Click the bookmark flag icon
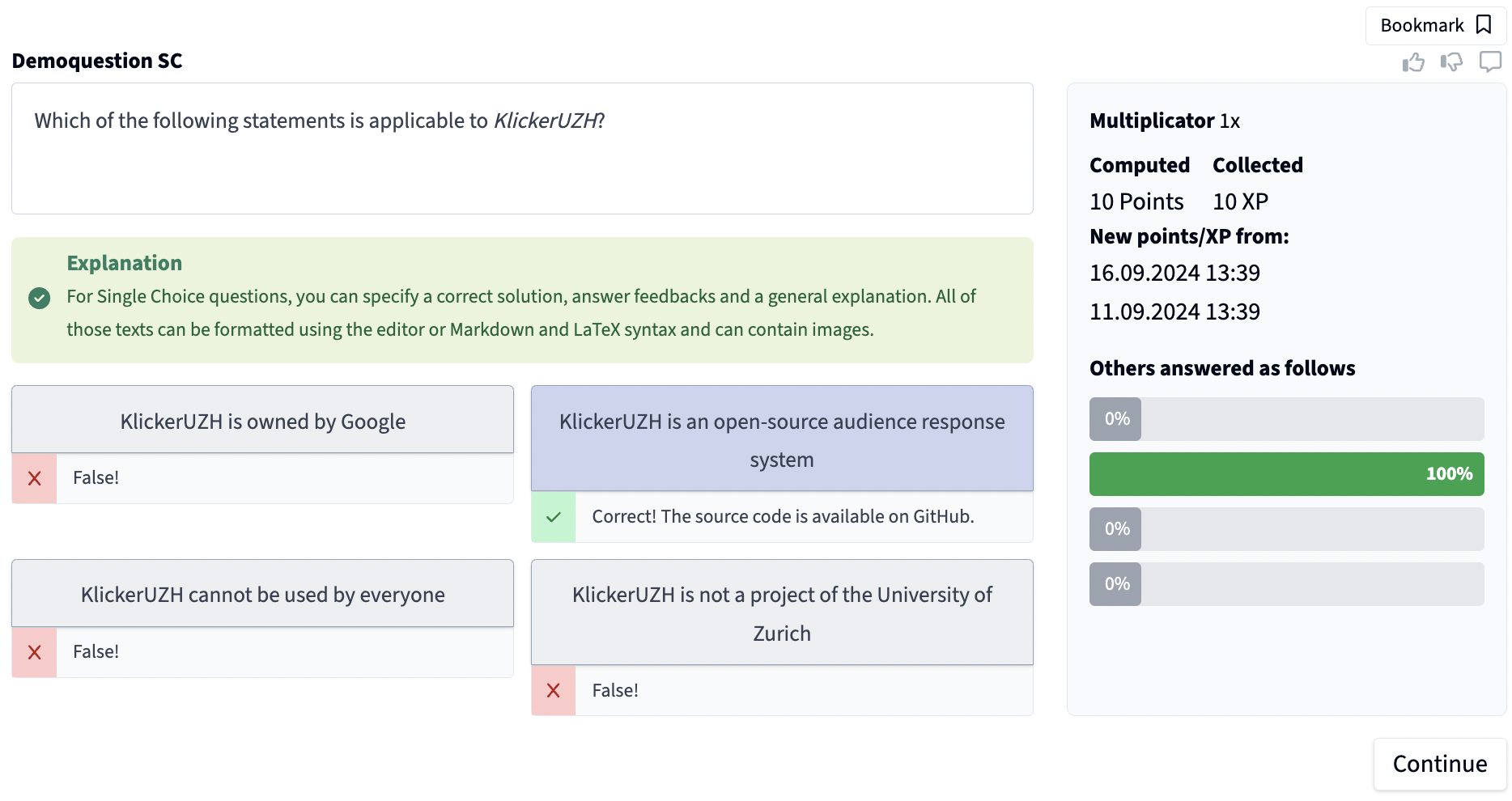 coord(1484,25)
